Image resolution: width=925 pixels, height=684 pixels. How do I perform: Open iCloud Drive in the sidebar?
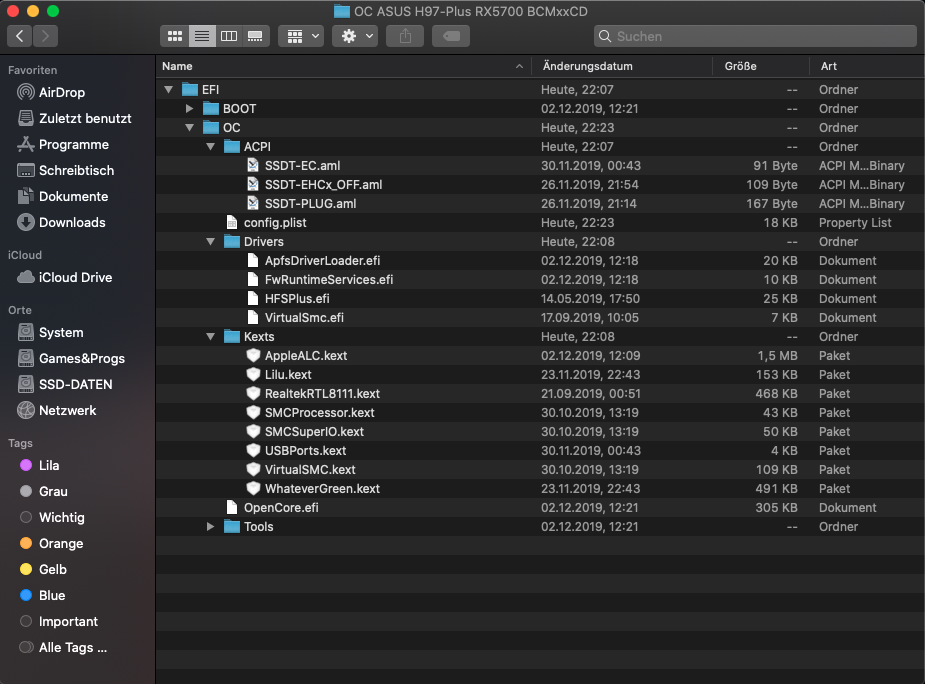pyautogui.click(x=64, y=277)
